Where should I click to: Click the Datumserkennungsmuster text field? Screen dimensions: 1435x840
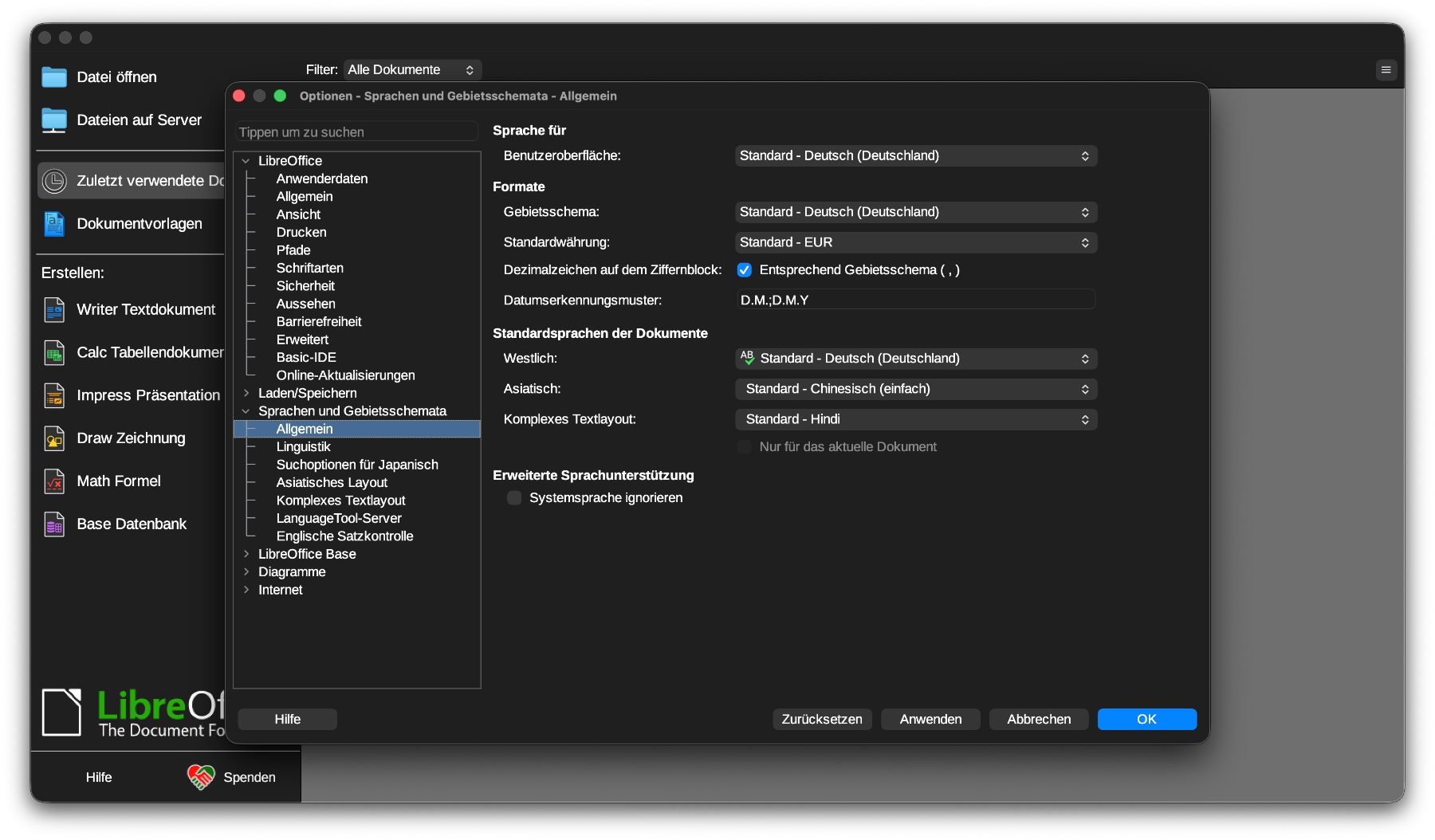pos(915,300)
